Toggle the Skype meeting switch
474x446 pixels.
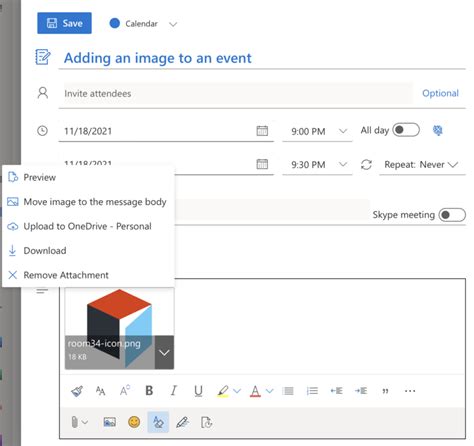(x=452, y=215)
